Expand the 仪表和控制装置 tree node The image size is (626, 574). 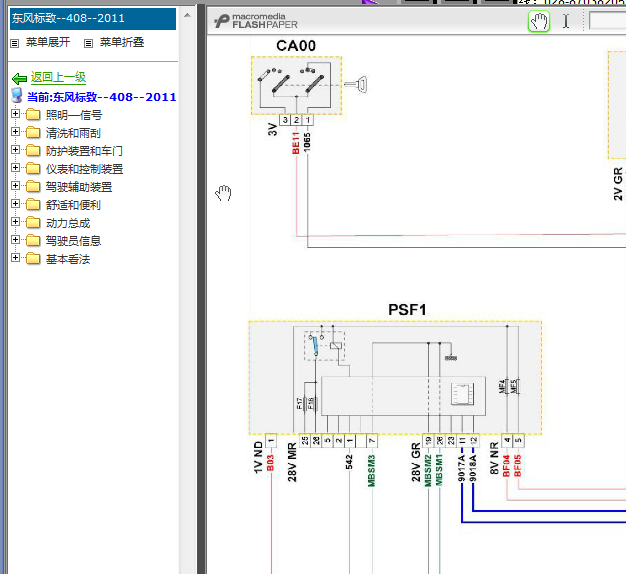(x=15, y=169)
